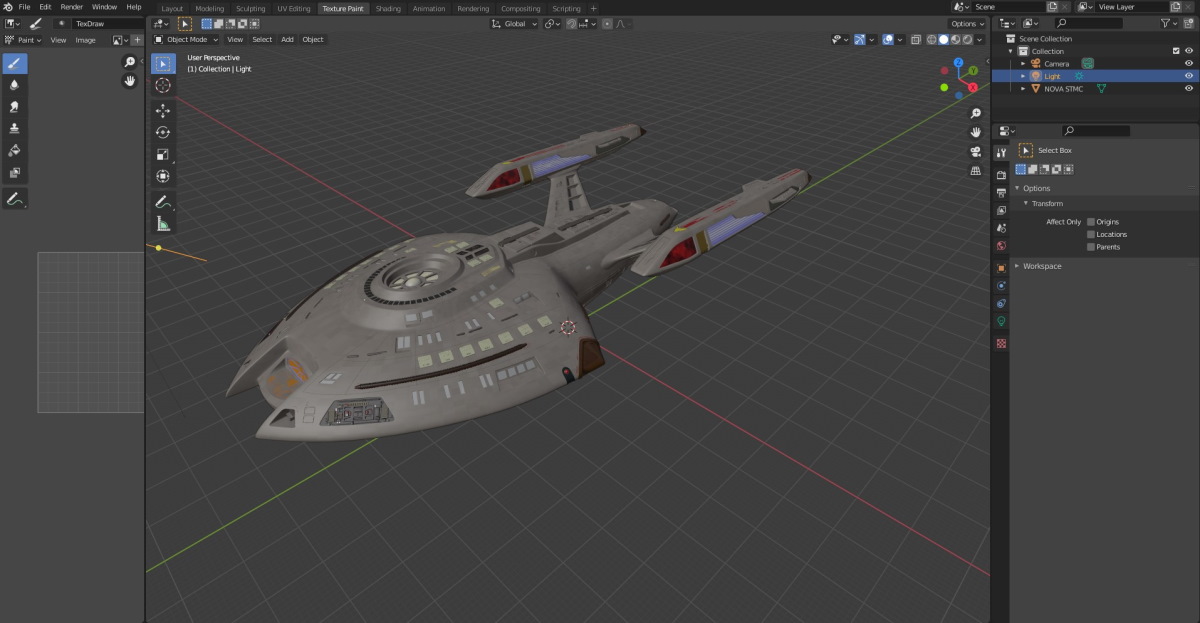Image resolution: width=1200 pixels, height=623 pixels.
Task: Activate the Move tool
Action: tap(163, 111)
